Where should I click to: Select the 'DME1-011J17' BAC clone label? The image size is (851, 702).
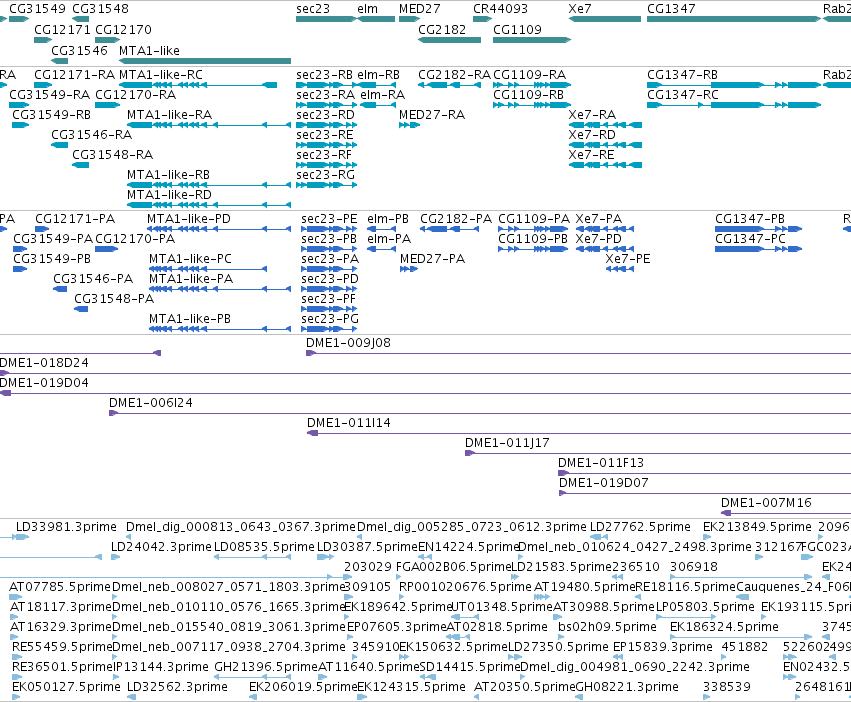(x=507, y=443)
